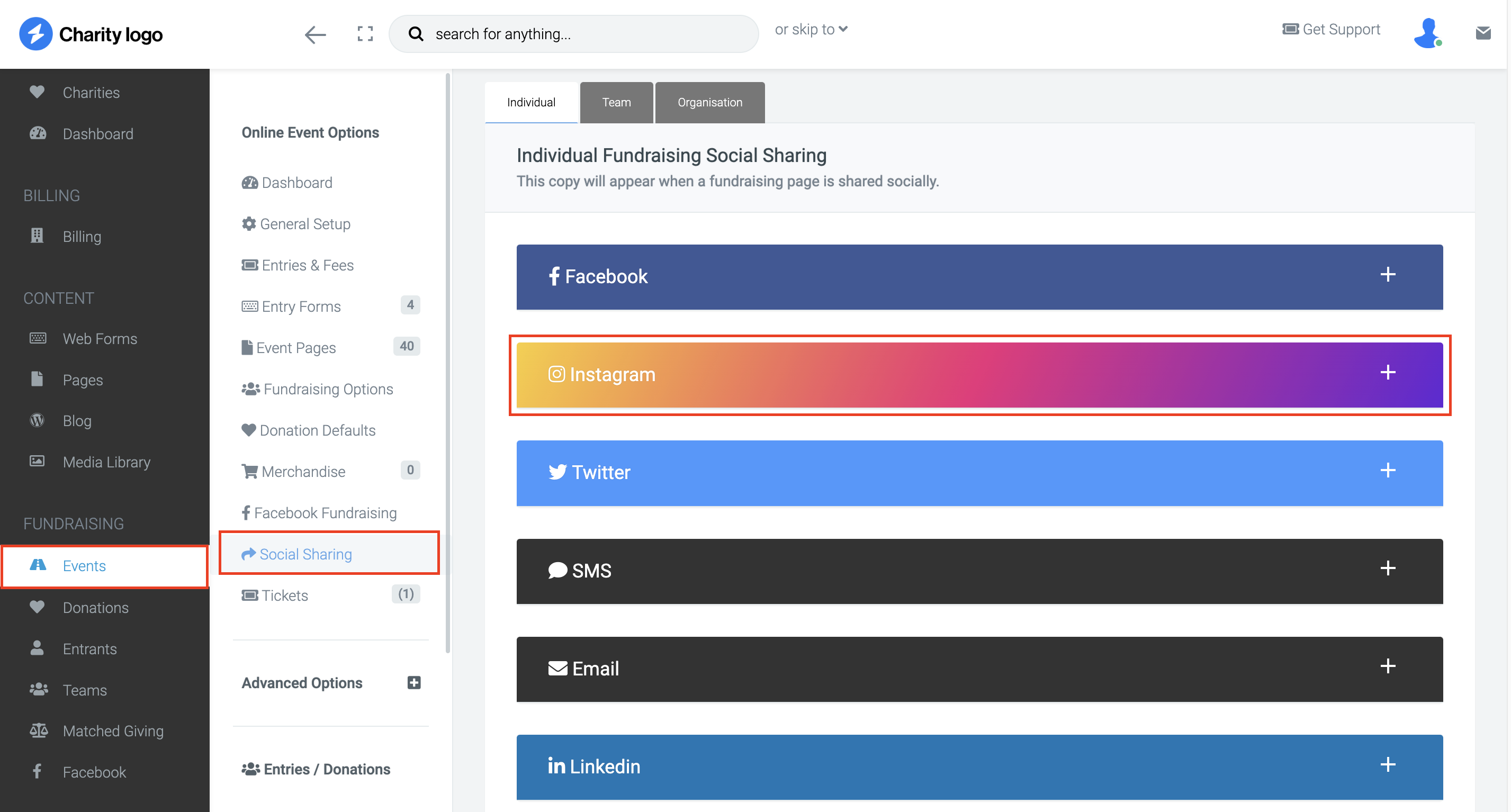The width and height of the screenshot is (1511, 812).
Task: Click the Online Event Options heading
Action: click(310, 132)
